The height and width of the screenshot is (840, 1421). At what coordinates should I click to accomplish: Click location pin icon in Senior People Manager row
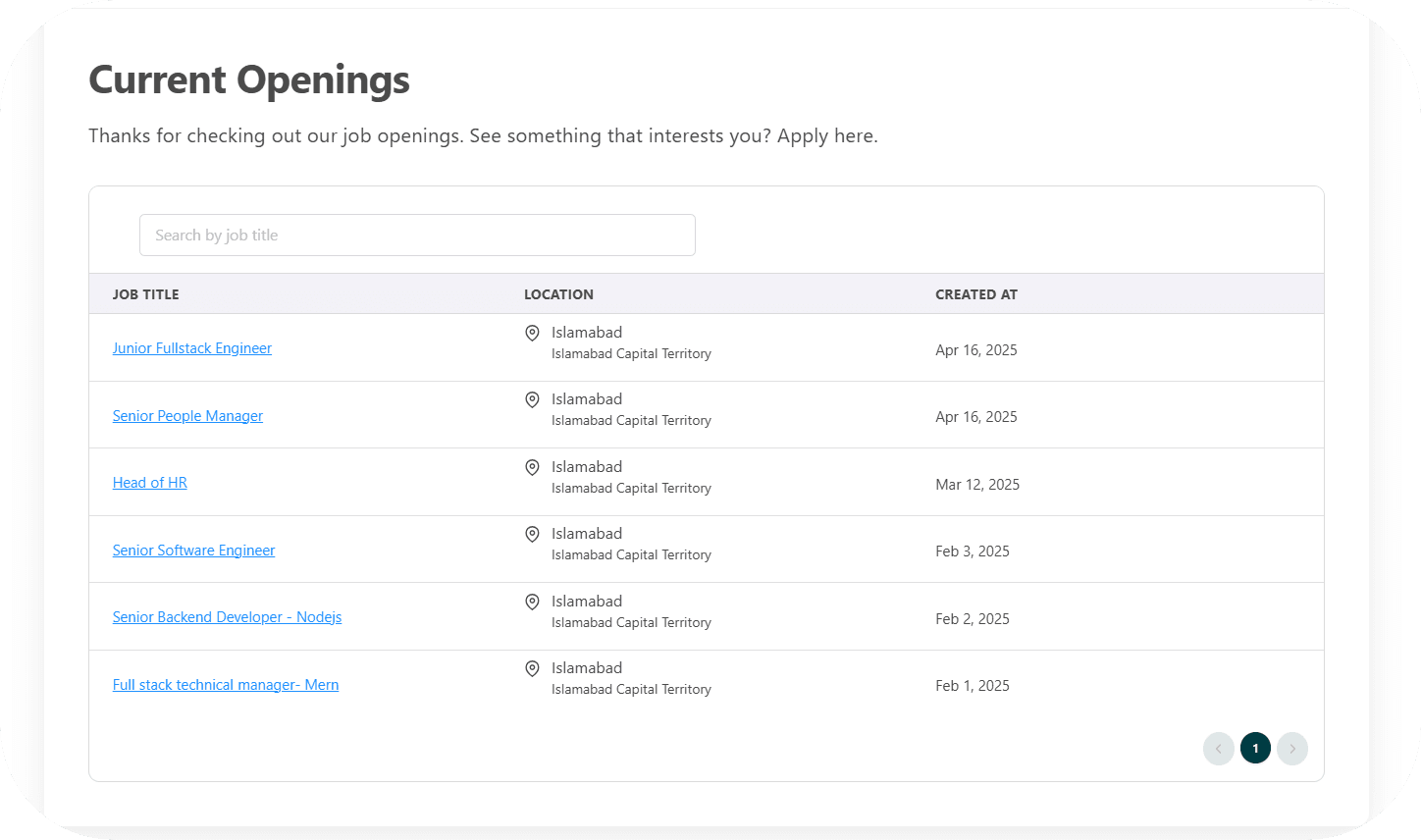tap(532, 400)
